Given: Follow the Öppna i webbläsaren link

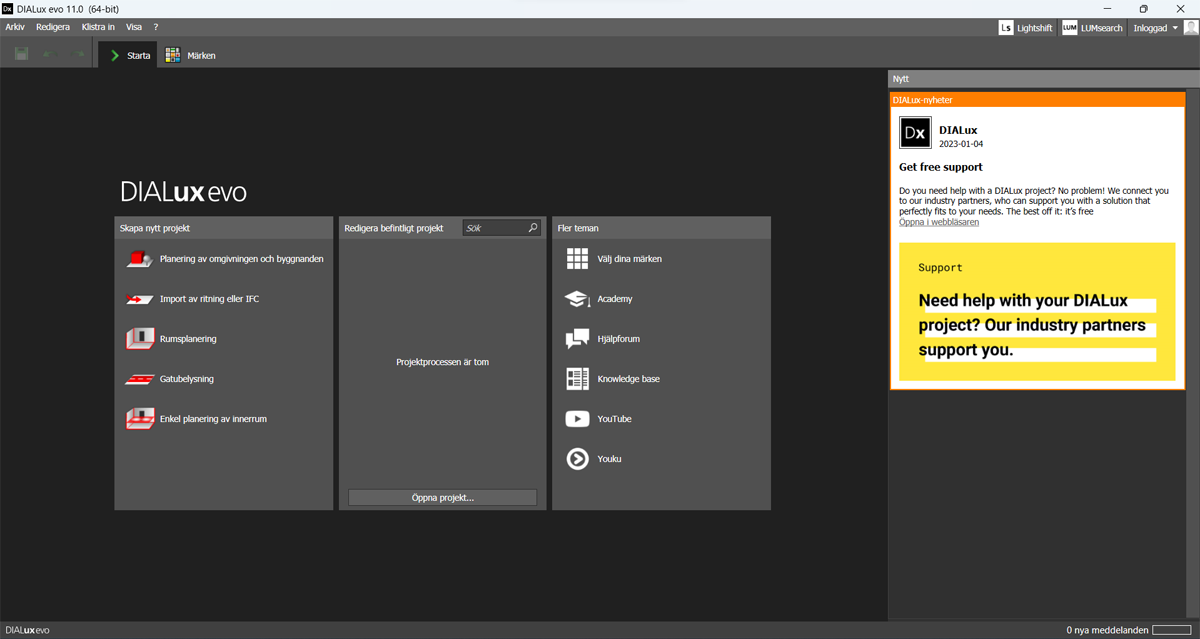Looking at the screenshot, I should [939, 222].
